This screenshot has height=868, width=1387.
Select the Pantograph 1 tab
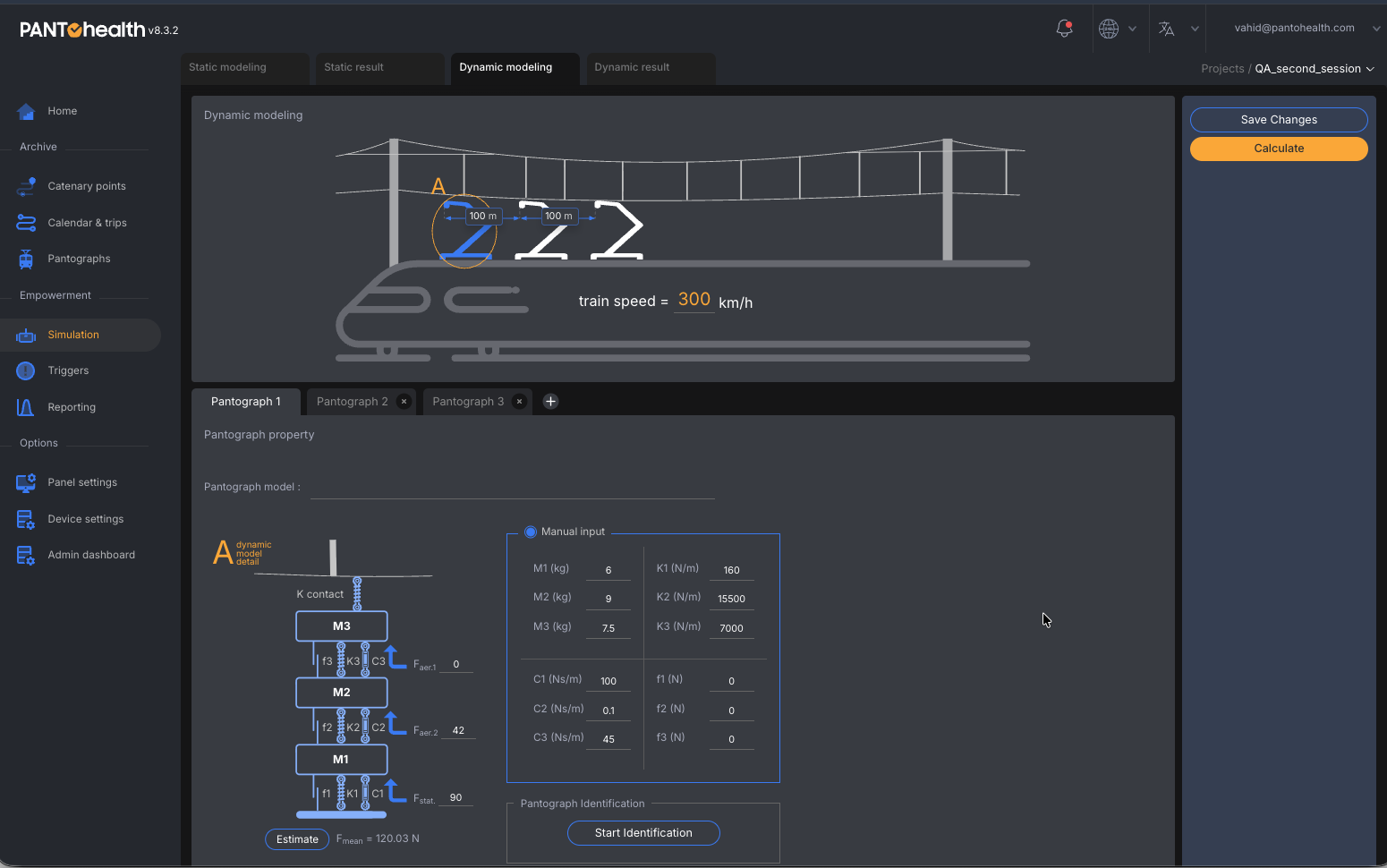[x=246, y=402]
